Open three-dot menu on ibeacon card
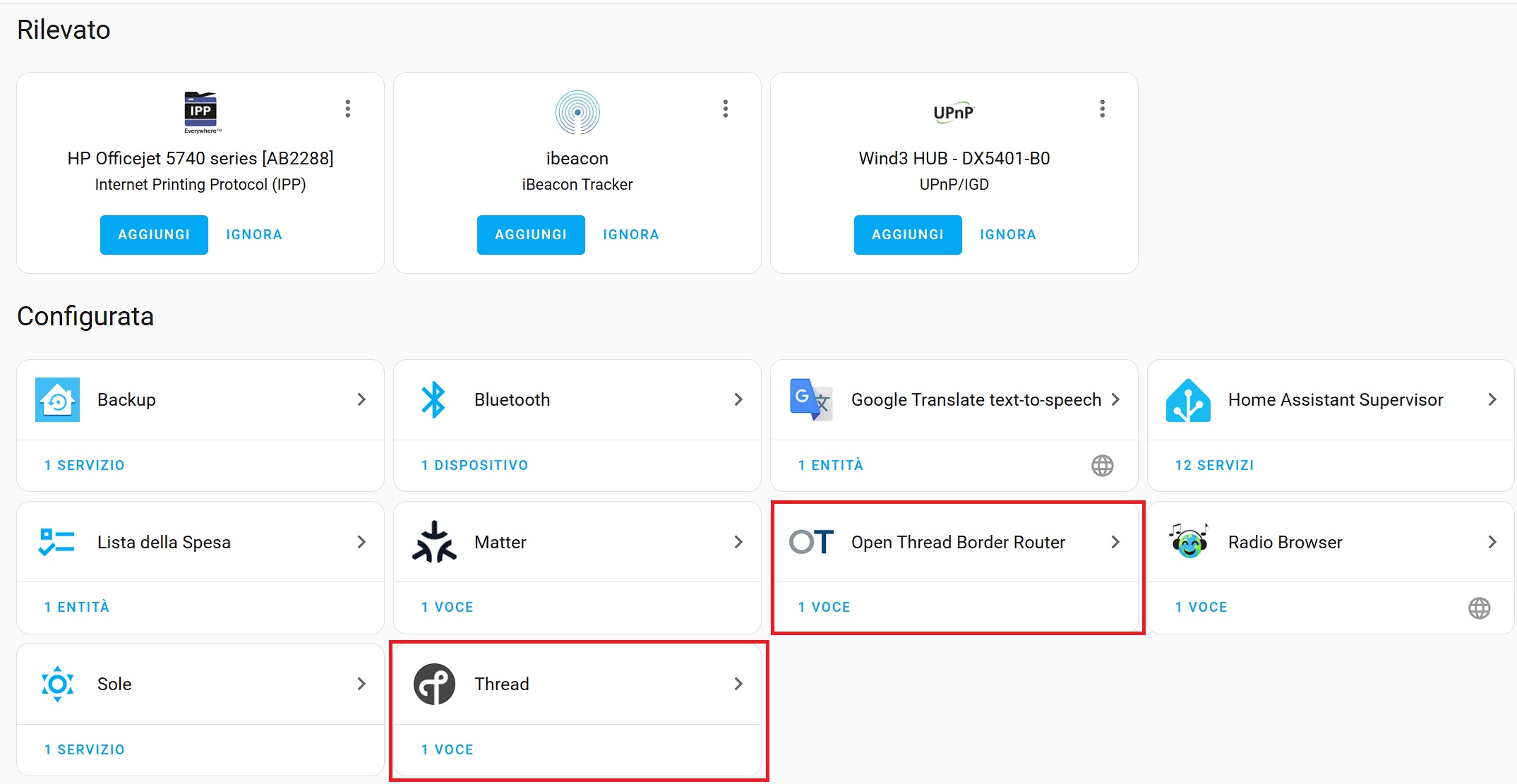The height and width of the screenshot is (784, 1517). 725,109
